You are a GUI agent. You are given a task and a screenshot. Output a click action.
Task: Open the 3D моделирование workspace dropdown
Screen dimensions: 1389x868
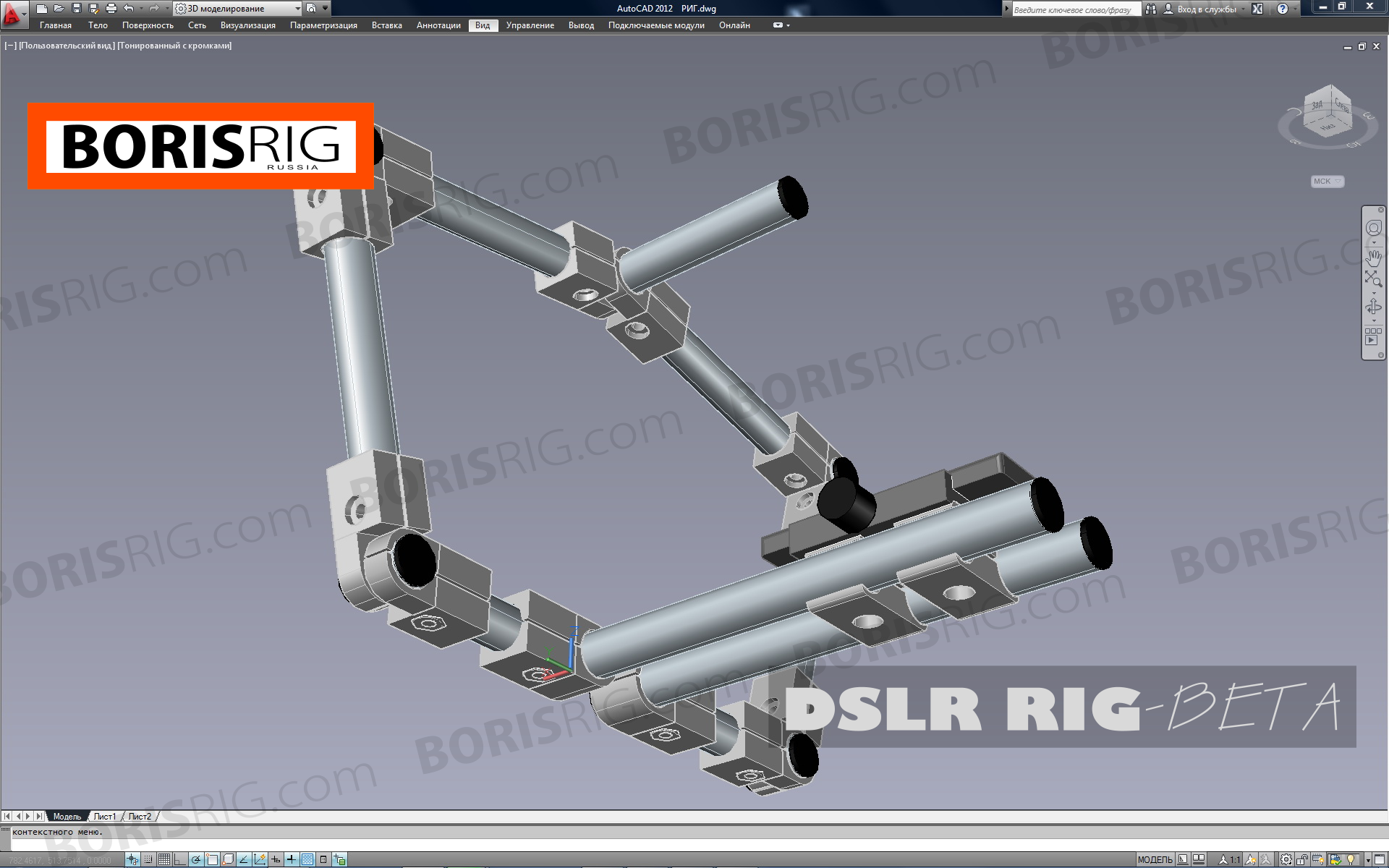tap(238, 9)
